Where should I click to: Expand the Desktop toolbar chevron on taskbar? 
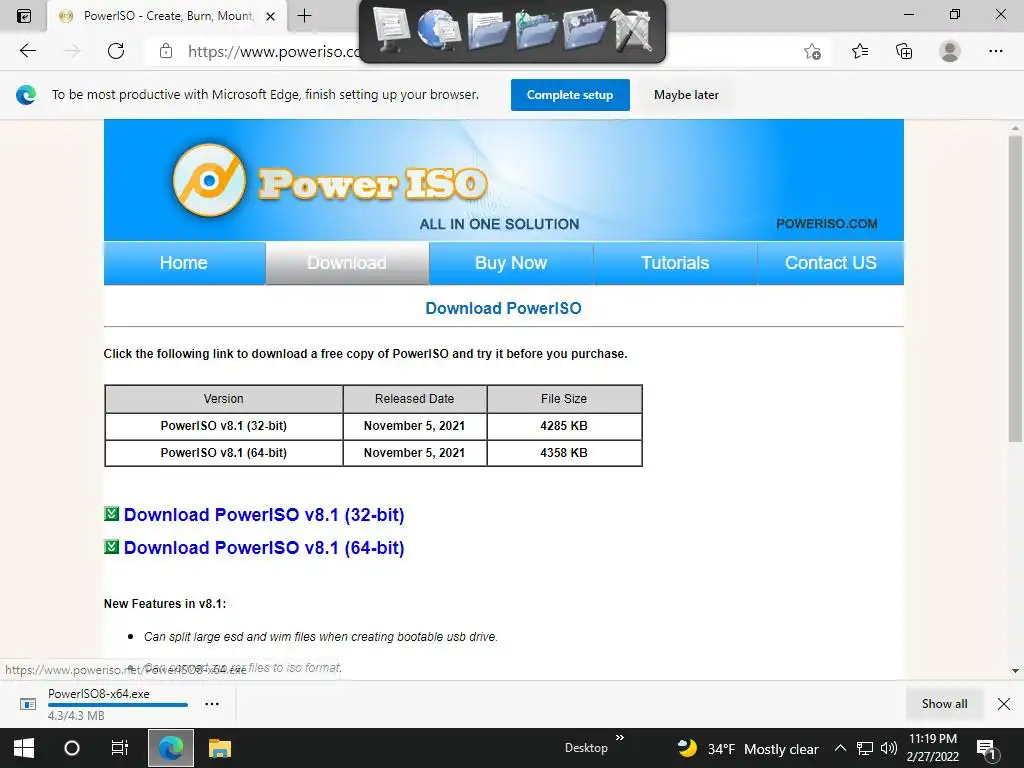(x=620, y=738)
